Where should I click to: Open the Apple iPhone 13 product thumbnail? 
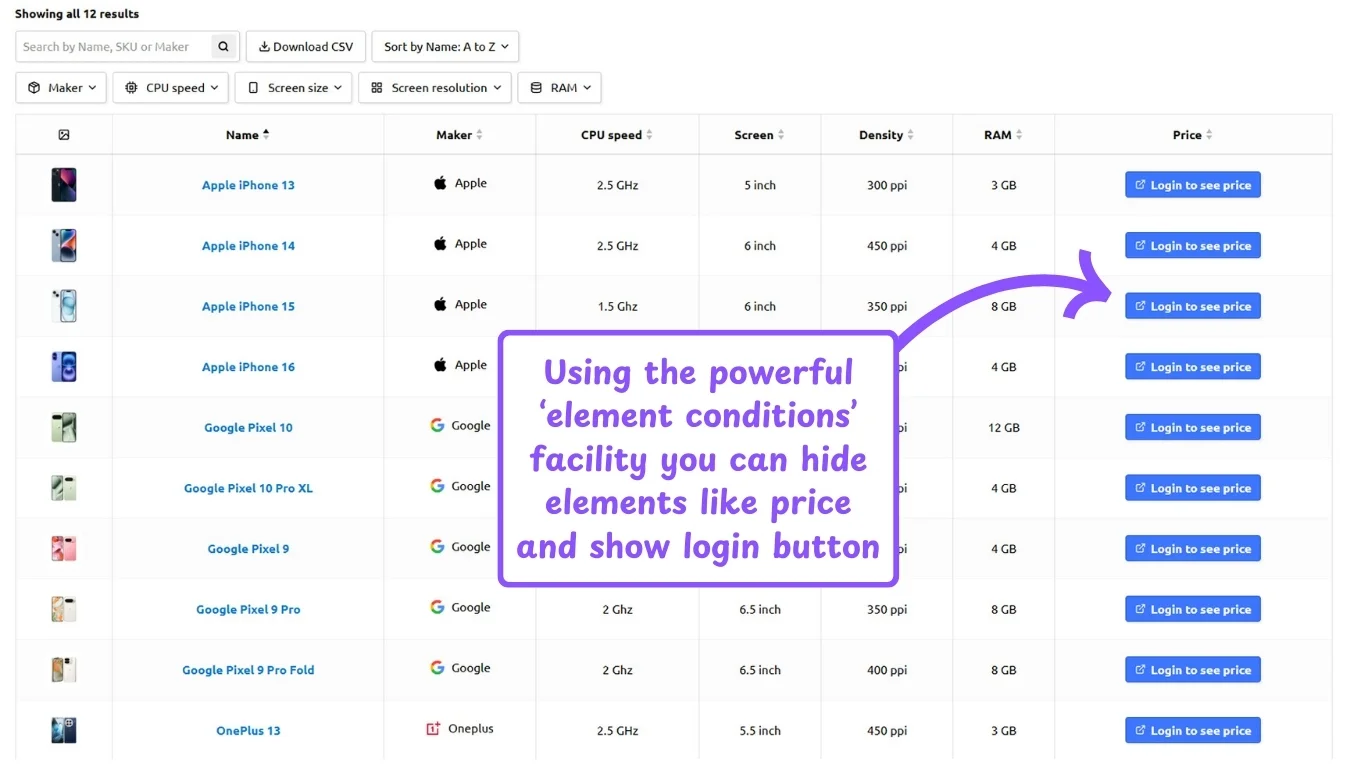pos(64,185)
